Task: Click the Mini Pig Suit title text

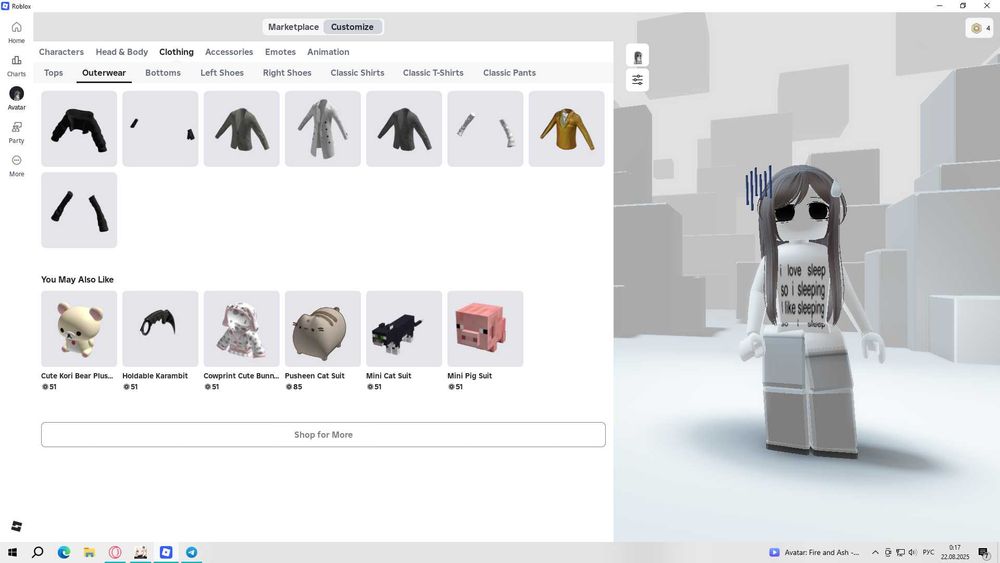Action: click(x=469, y=376)
